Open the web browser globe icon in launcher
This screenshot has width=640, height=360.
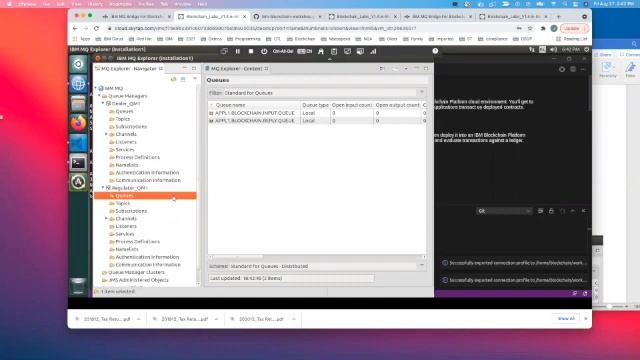click(x=78, y=84)
